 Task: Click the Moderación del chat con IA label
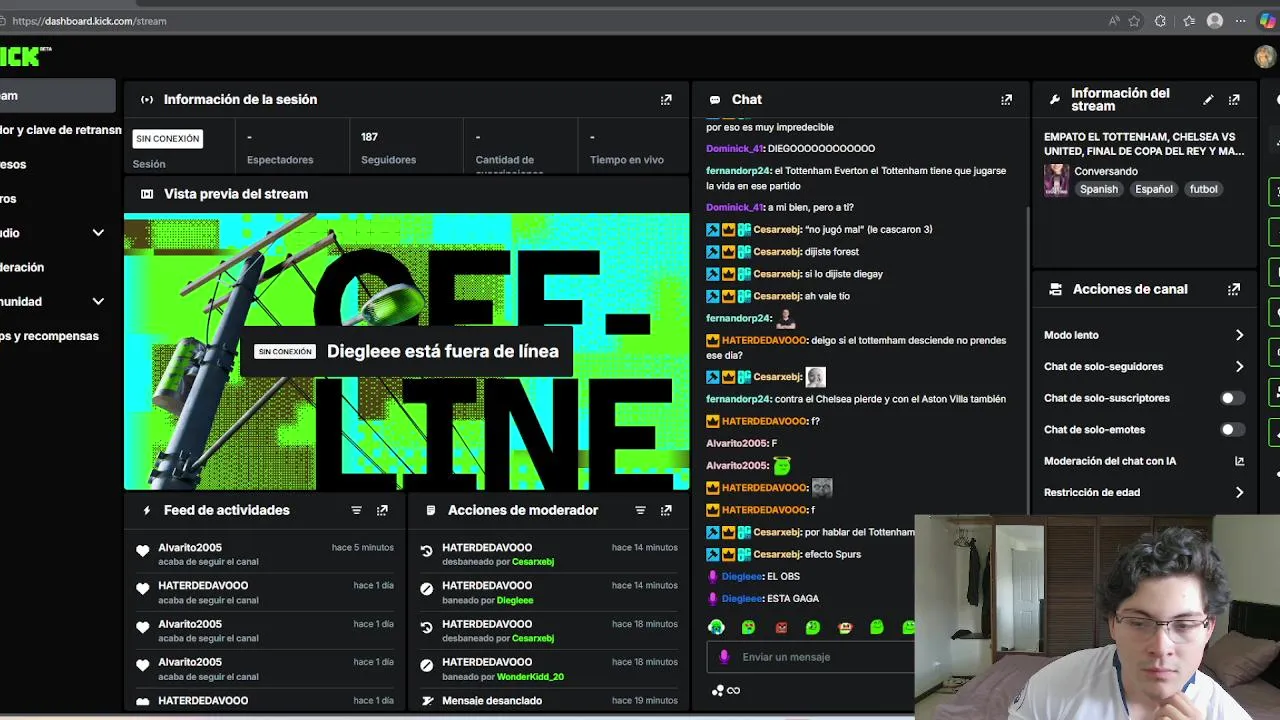click(1110, 461)
